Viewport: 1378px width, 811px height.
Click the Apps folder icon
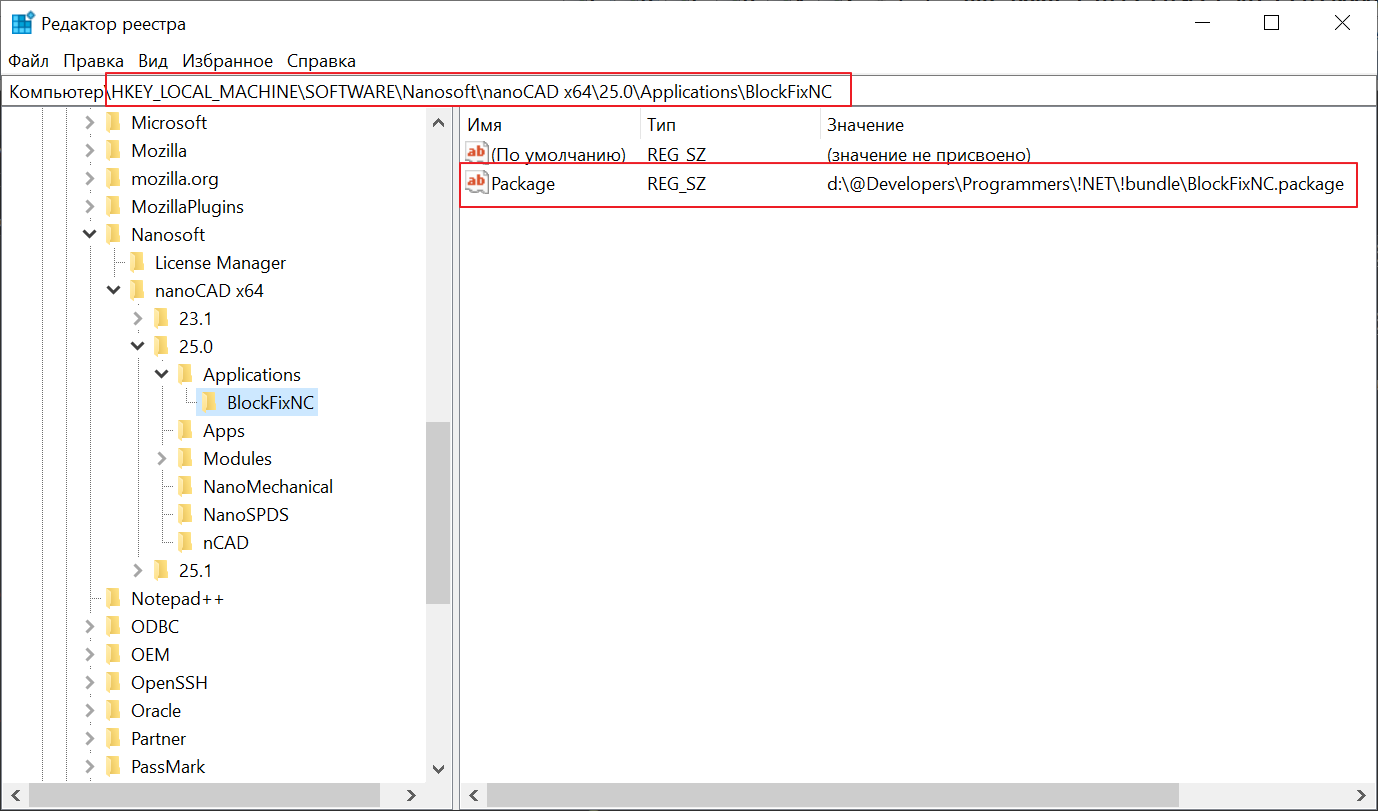185,431
